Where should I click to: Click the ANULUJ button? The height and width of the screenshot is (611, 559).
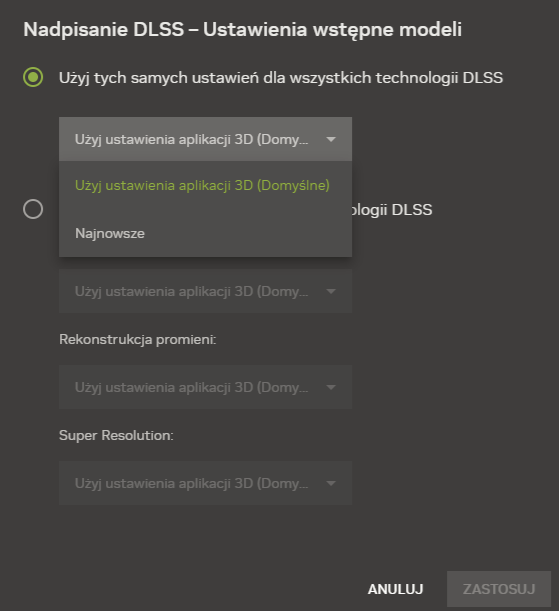395,589
